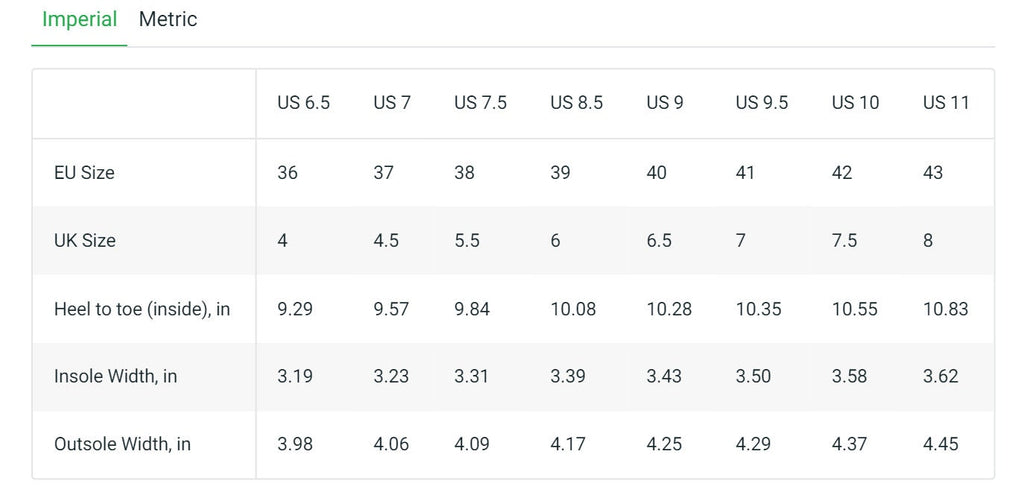Image resolution: width=1024 pixels, height=501 pixels.
Task: Click EU size value 43
Action: point(933,173)
